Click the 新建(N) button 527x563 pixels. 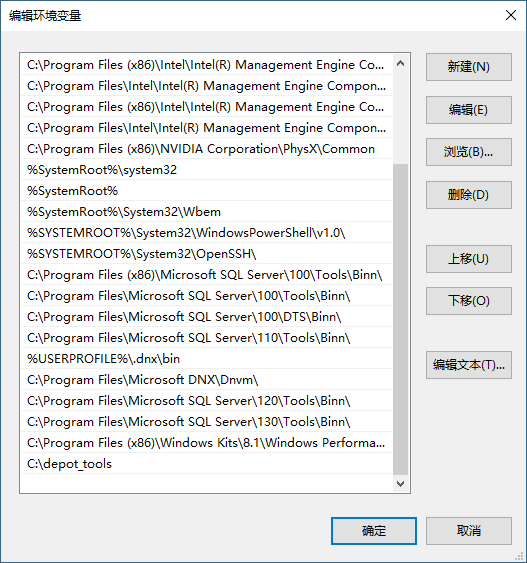(x=468, y=67)
